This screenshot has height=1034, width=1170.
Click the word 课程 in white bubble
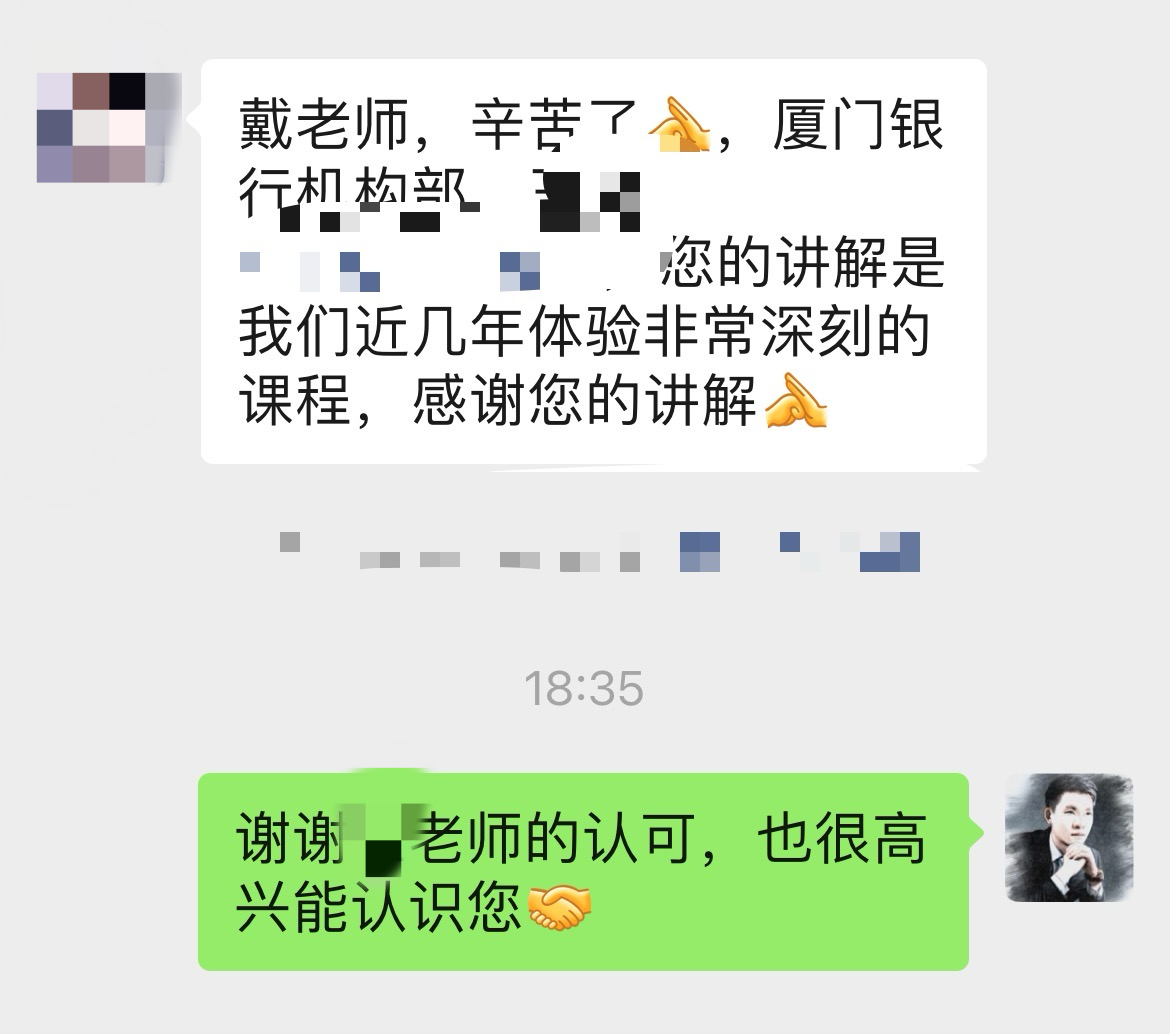(295, 401)
